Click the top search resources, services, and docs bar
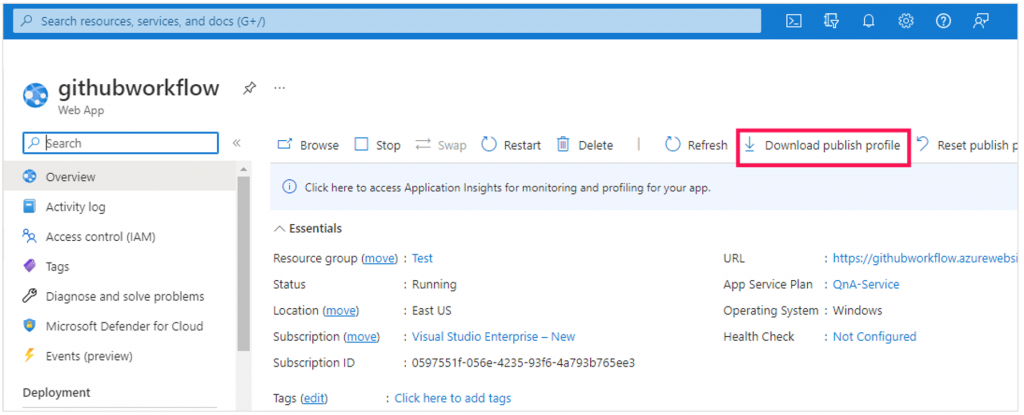The height and width of the screenshot is (415, 1024). (388, 21)
